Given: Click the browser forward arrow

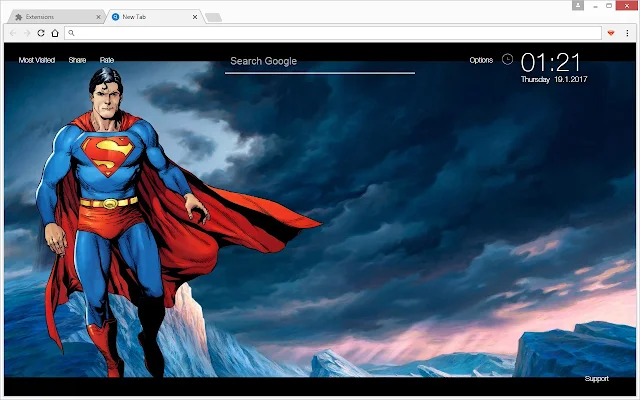Looking at the screenshot, I should [x=27, y=33].
